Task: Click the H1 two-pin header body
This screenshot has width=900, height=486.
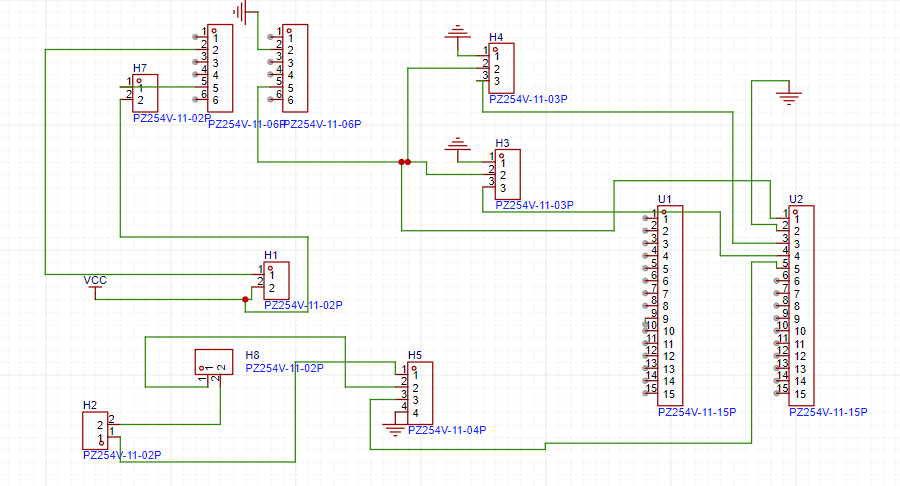Action: [x=276, y=281]
